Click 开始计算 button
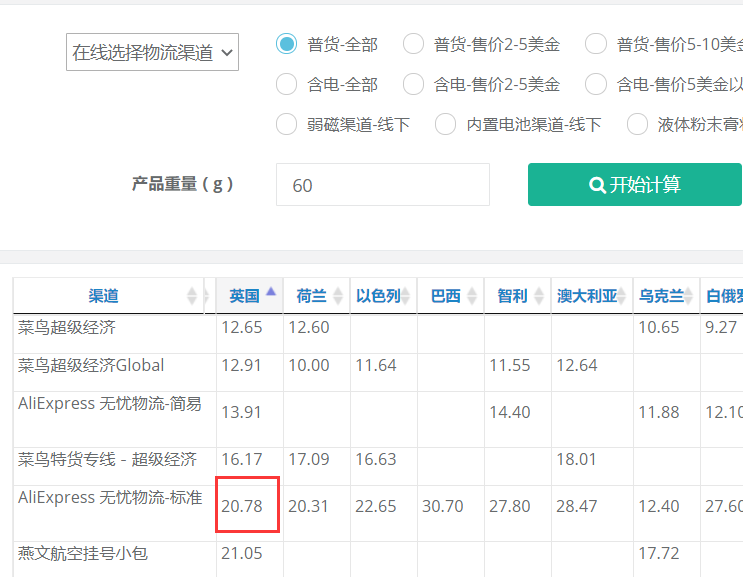The width and height of the screenshot is (743, 577). click(x=634, y=184)
